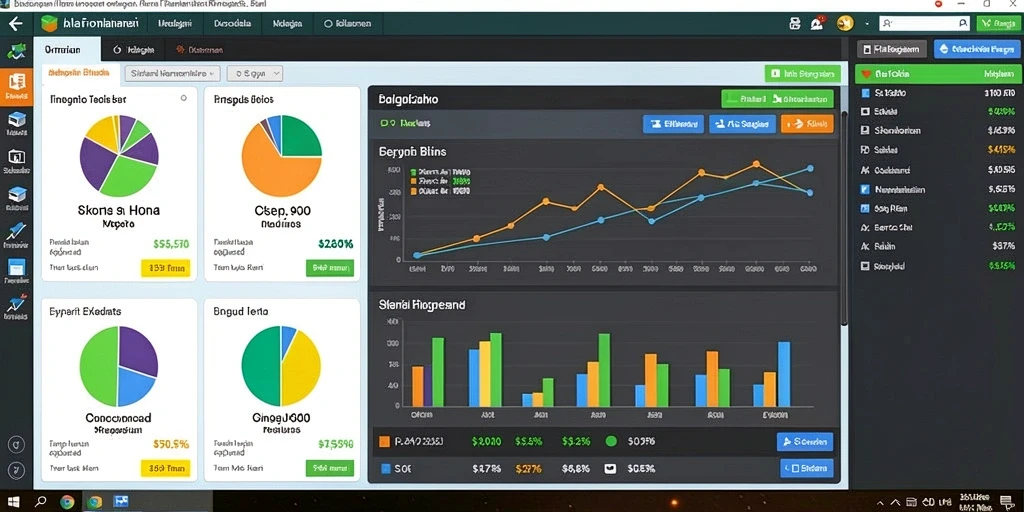Open the orange highlighted sidebar icon
The width and height of the screenshot is (1024, 512).
pyautogui.click(x=16, y=86)
